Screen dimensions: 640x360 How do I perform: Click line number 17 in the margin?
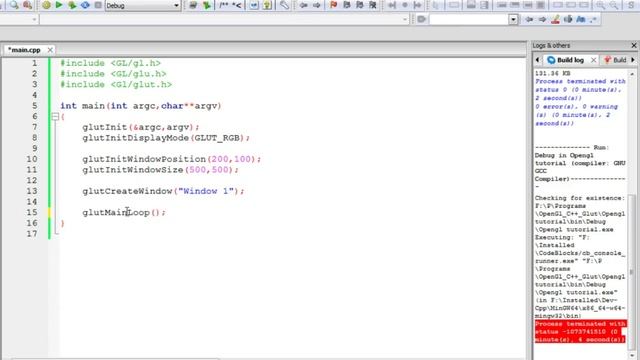tap(32, 233)
